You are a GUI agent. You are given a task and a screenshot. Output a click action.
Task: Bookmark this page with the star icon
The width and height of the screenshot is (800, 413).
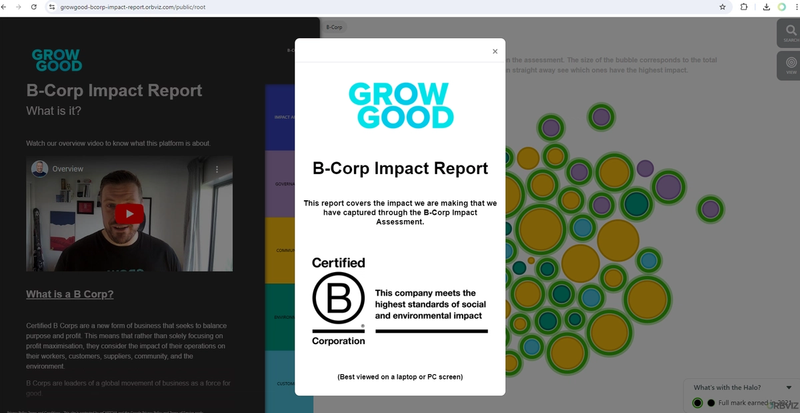tap(722, 7)
